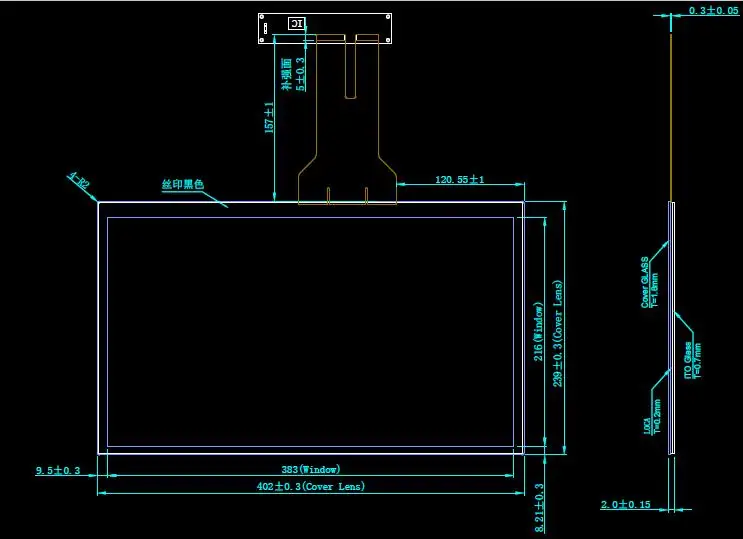Click the "9.5±0.3" border dimension
The image size is (743, 539).
[x=58, y=470]
